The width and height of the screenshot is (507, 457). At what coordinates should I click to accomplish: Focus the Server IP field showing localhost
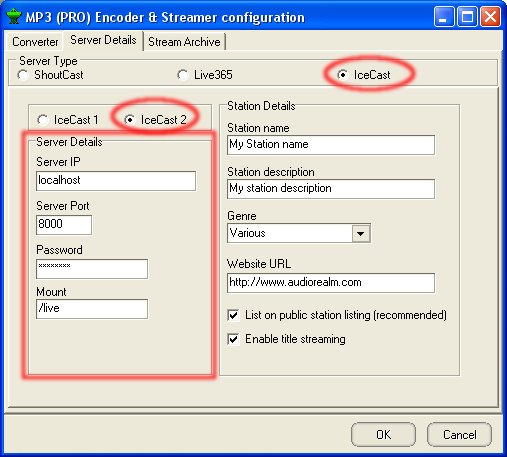click(x=116, y=181)
